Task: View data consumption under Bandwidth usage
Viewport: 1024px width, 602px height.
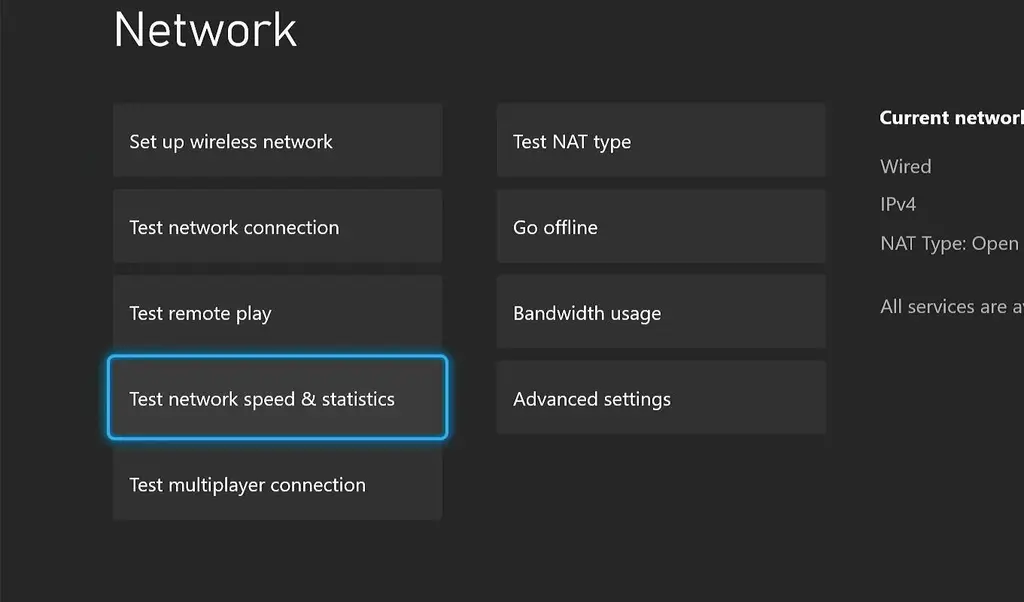Action: [x=661, y=312]
